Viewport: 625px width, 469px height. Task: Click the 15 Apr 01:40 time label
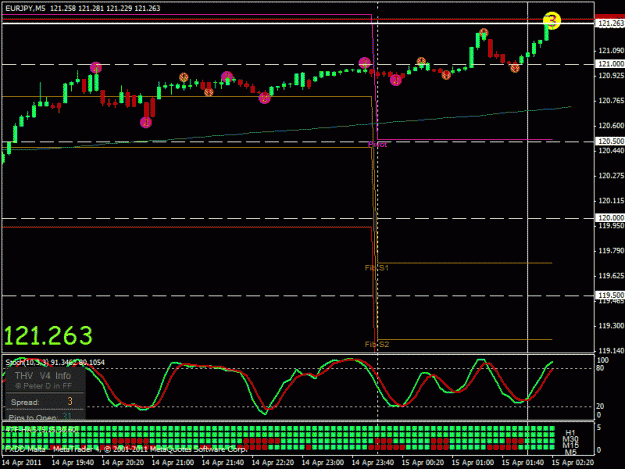(523, 463)
